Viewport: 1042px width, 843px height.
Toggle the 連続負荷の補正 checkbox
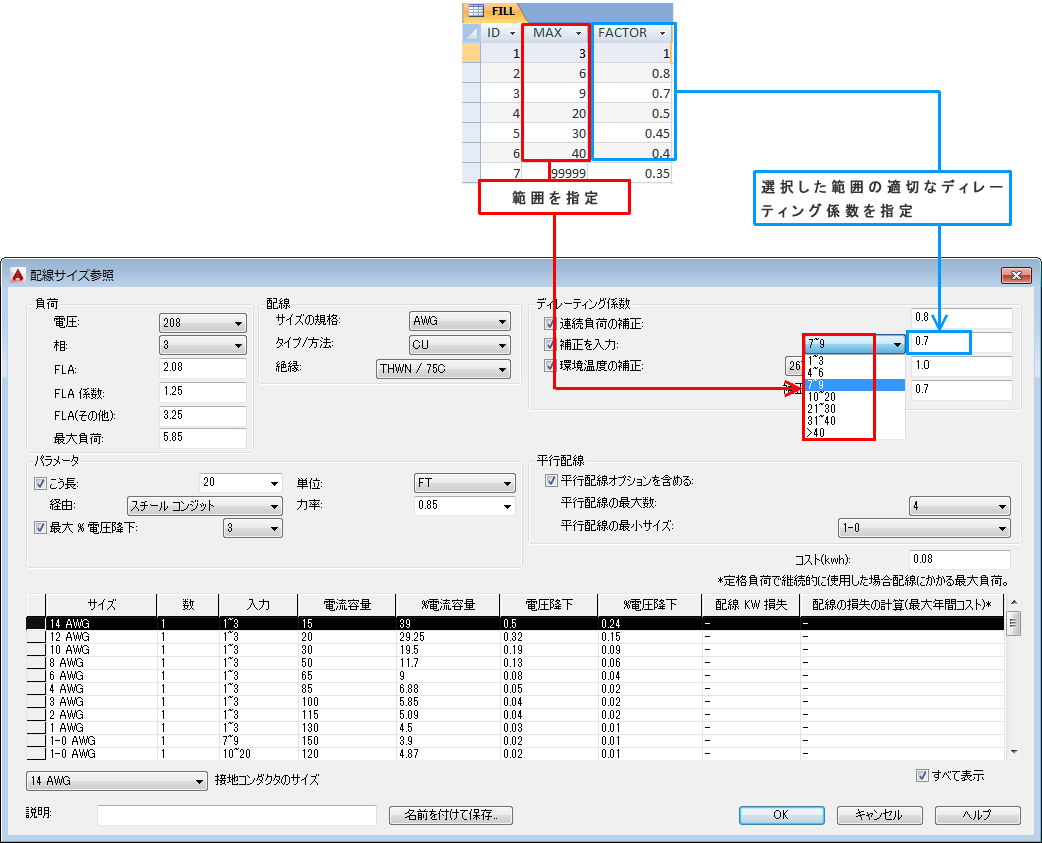coord(550,324)
